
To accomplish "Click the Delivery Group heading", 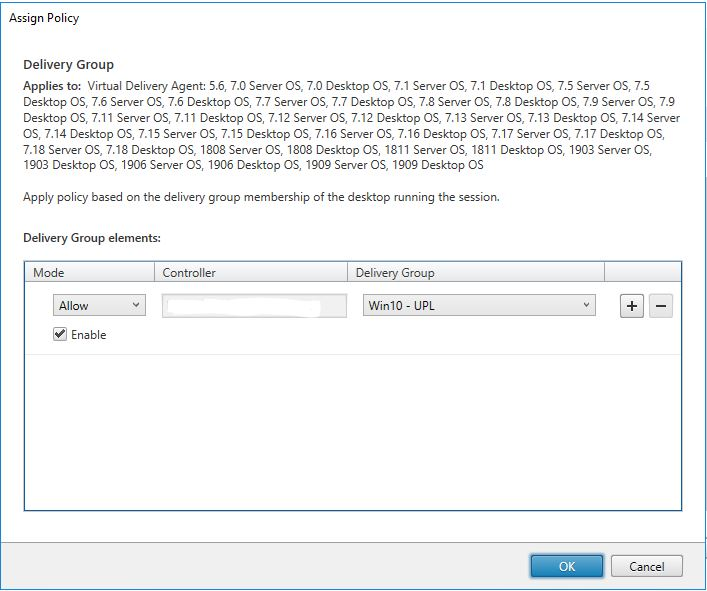I will (x=69, y=64).
